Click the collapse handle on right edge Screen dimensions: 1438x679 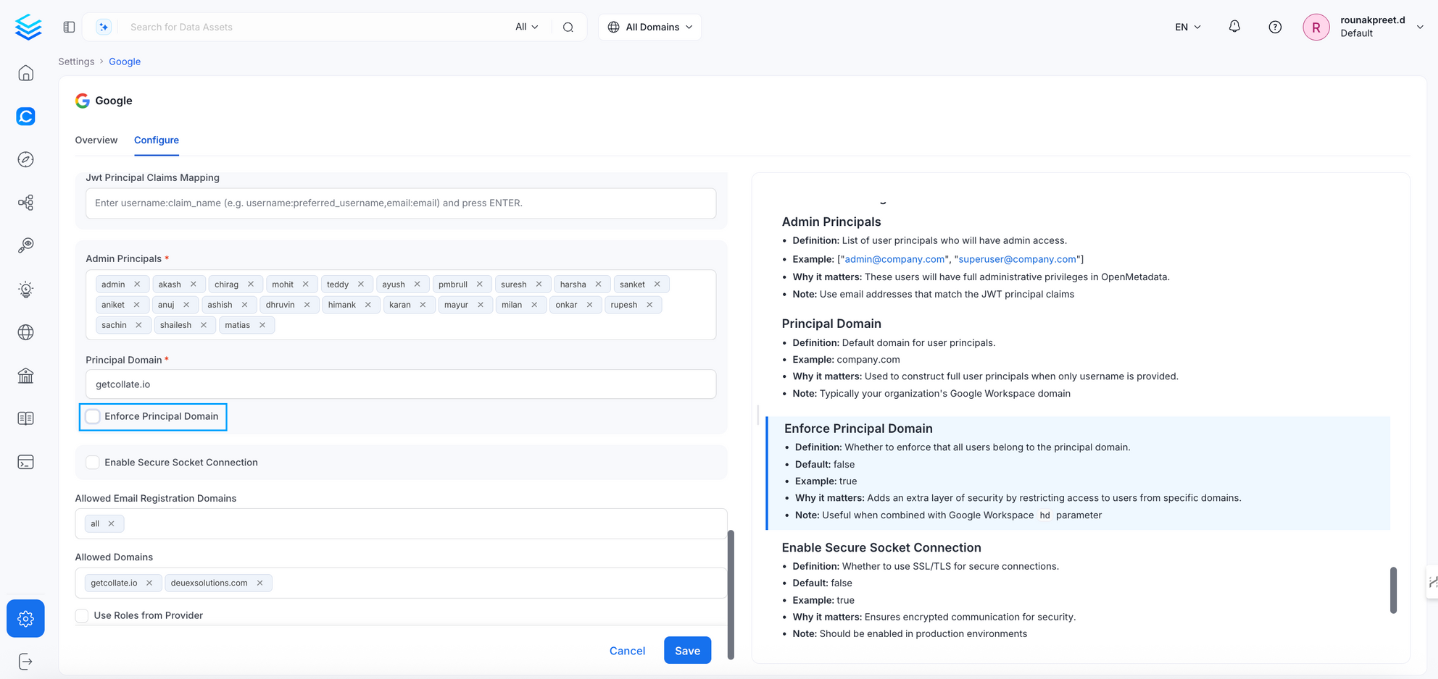coord(1432,581)
